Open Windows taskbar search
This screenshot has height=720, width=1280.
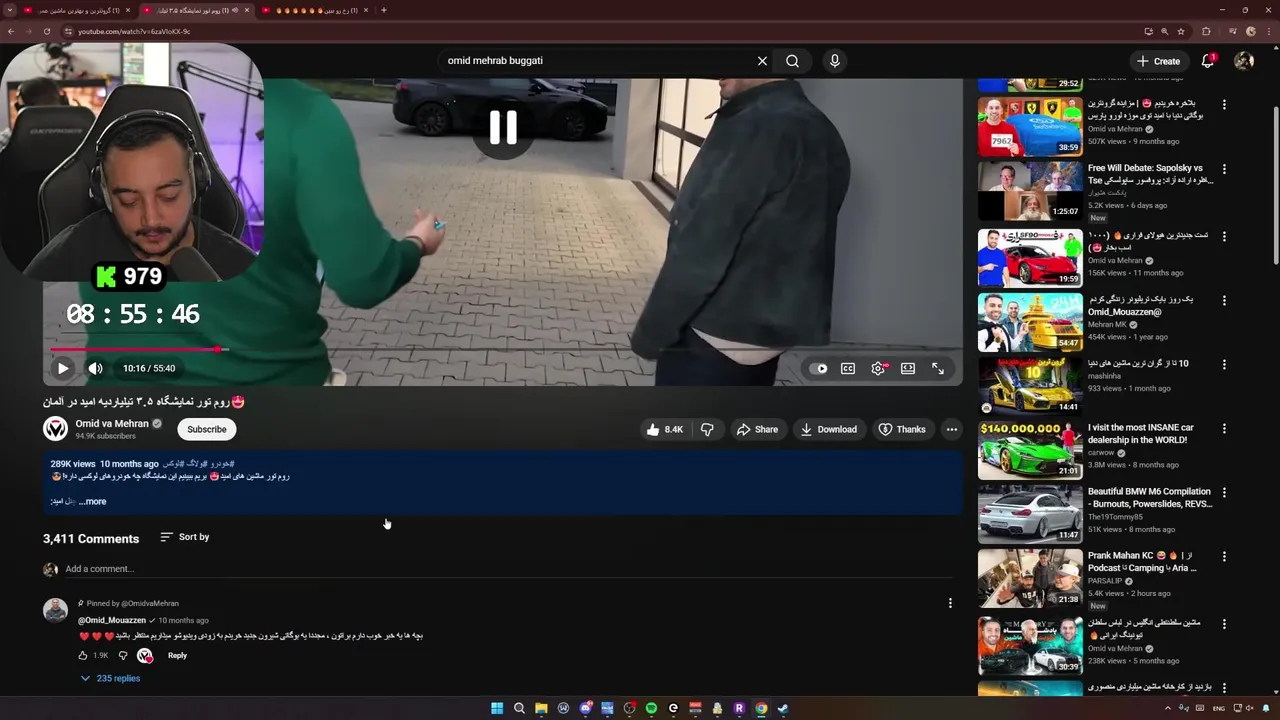519,708
